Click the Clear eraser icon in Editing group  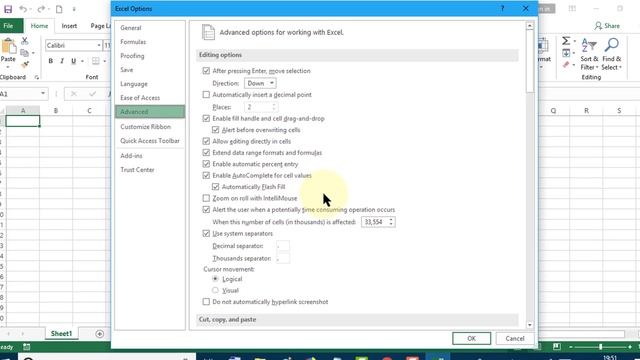[566, 65]
